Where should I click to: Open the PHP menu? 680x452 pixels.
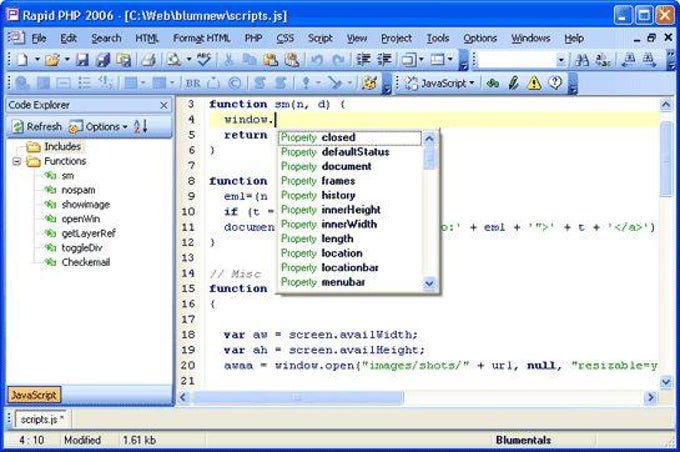point(253,38)
